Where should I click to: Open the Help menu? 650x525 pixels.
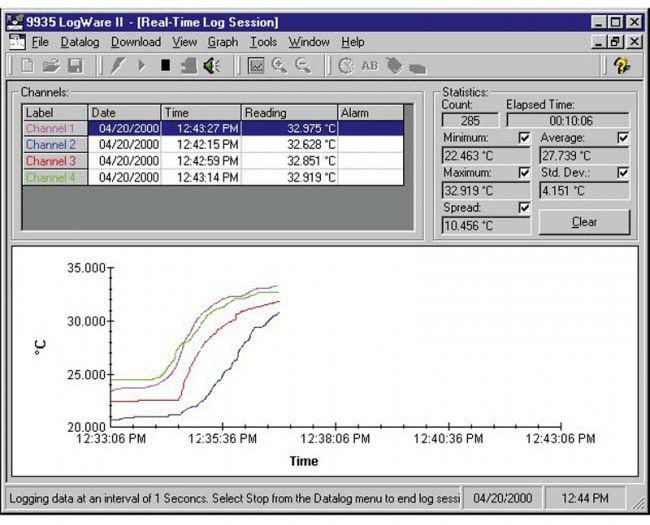tap(353, 42)
